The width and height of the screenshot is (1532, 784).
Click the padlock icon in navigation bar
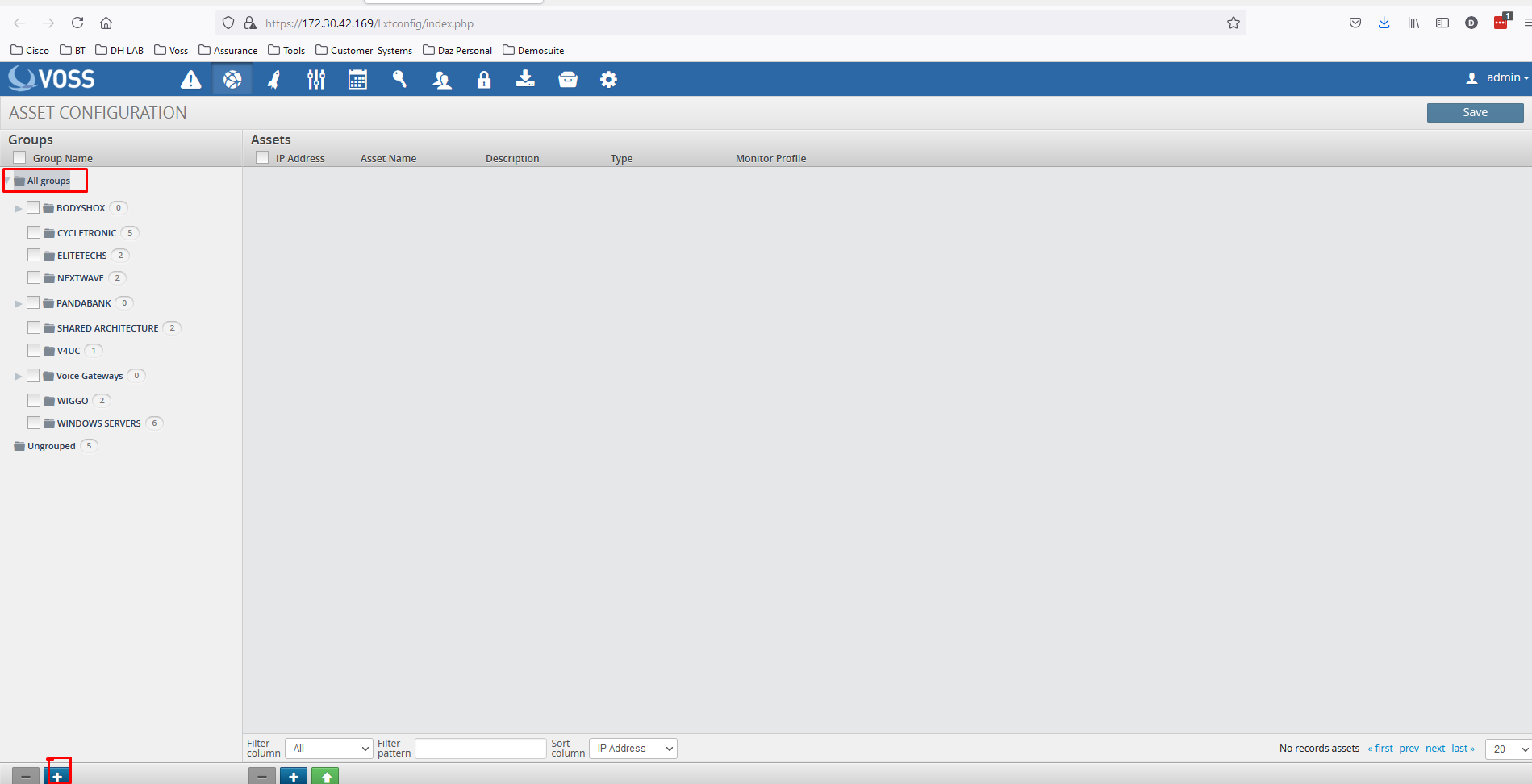click(483, 80)
